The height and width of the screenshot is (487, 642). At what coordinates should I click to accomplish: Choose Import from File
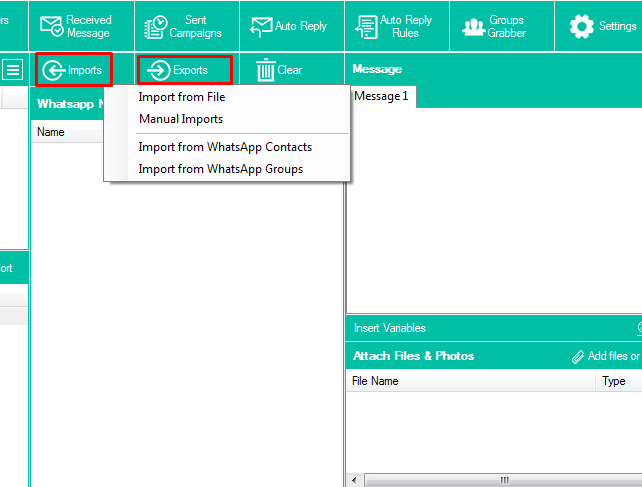click(x=182, y=97)
